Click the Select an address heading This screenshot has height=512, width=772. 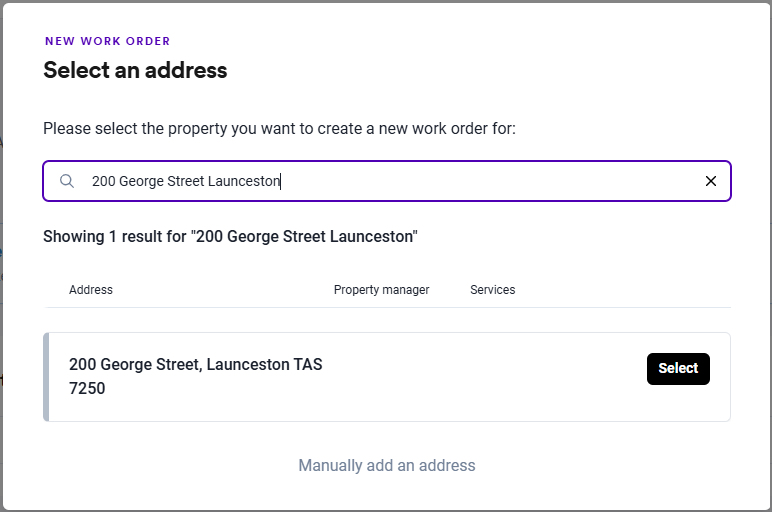tap(135, 70)
